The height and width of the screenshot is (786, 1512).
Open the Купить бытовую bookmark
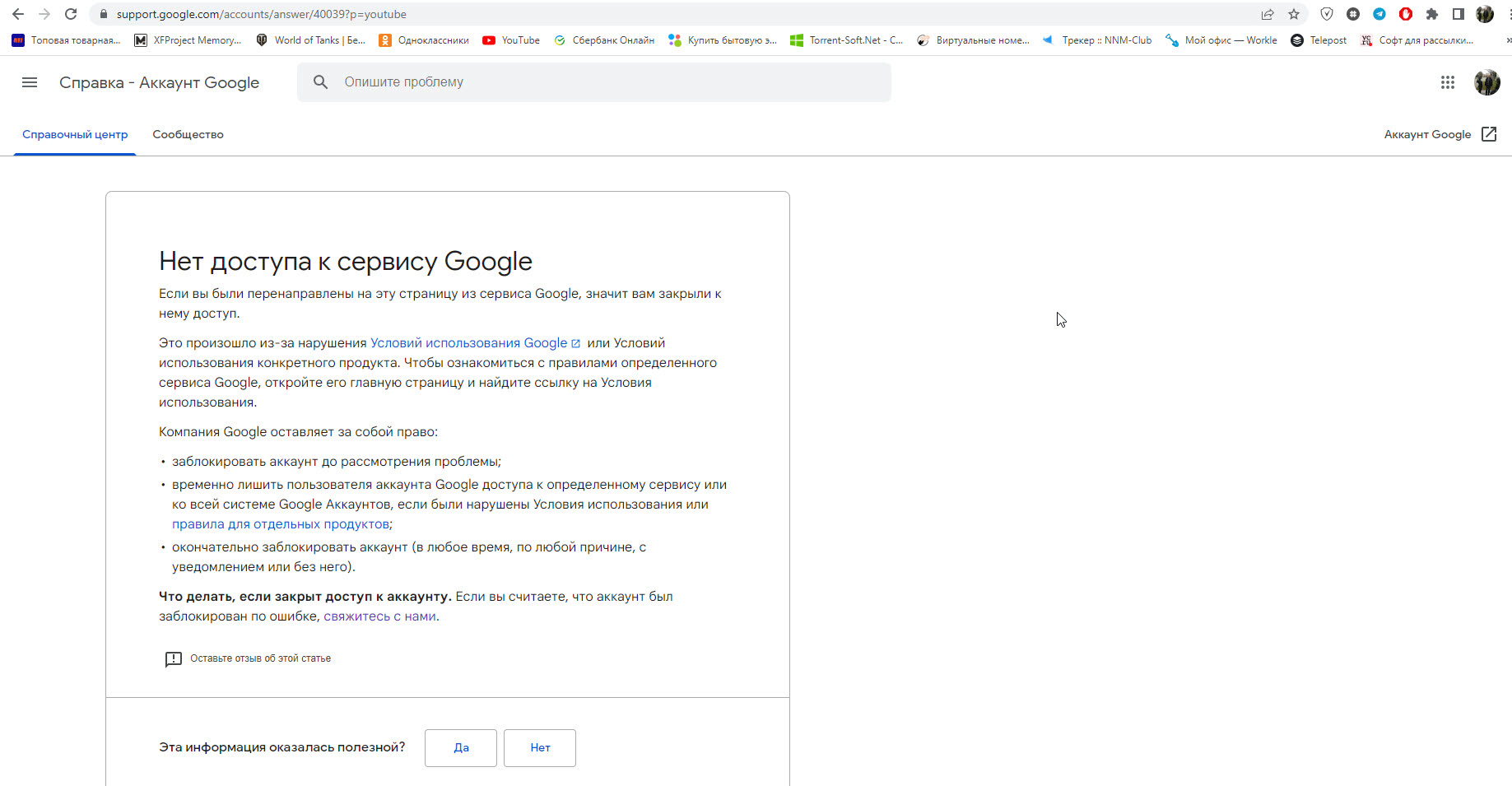point(723,40)
